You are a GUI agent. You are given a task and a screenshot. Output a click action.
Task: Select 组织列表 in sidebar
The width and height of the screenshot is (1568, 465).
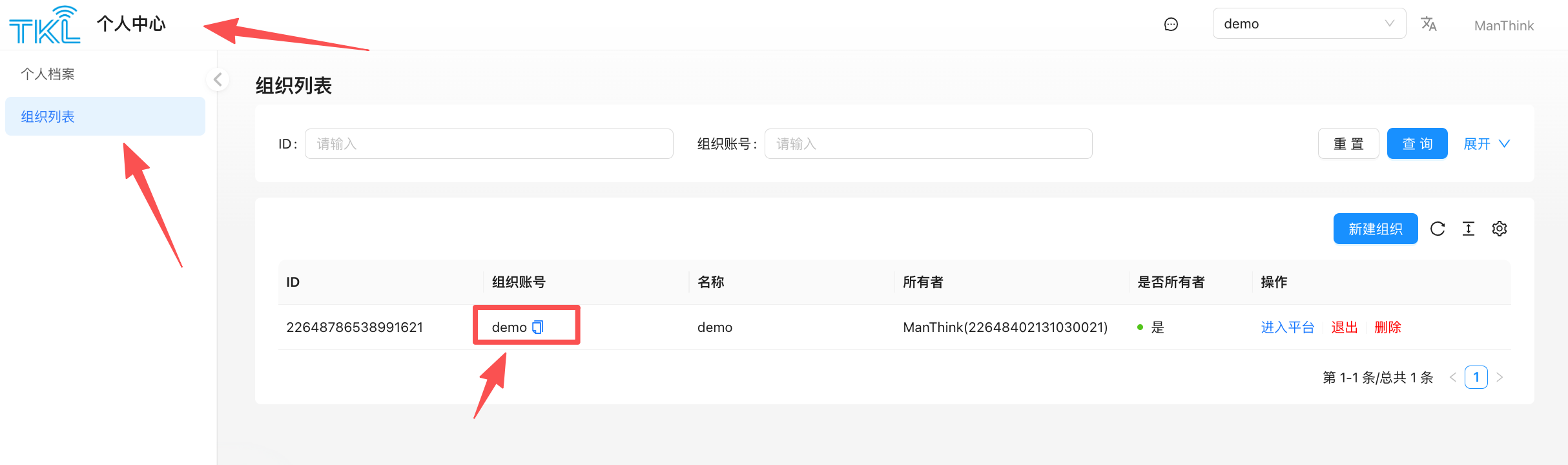(x=48, y=117)
